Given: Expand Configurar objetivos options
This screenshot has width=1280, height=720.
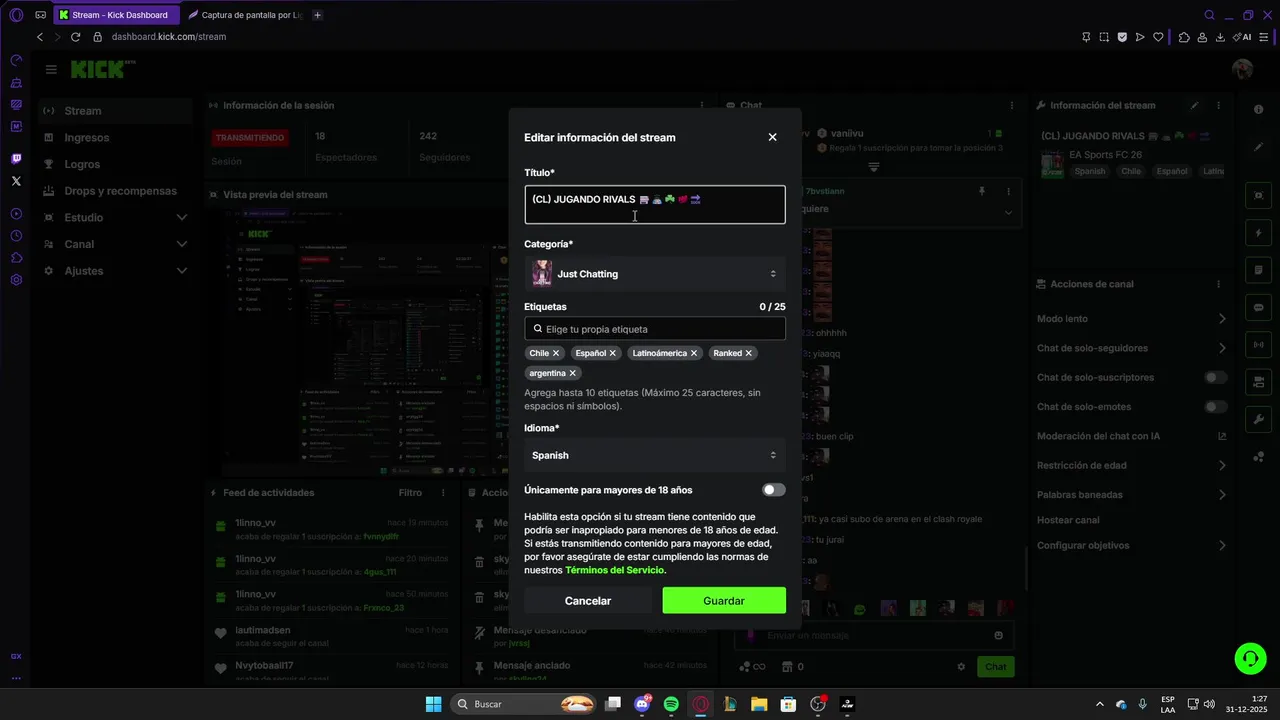Looking at the screenshot, I should pos(1222,545).
